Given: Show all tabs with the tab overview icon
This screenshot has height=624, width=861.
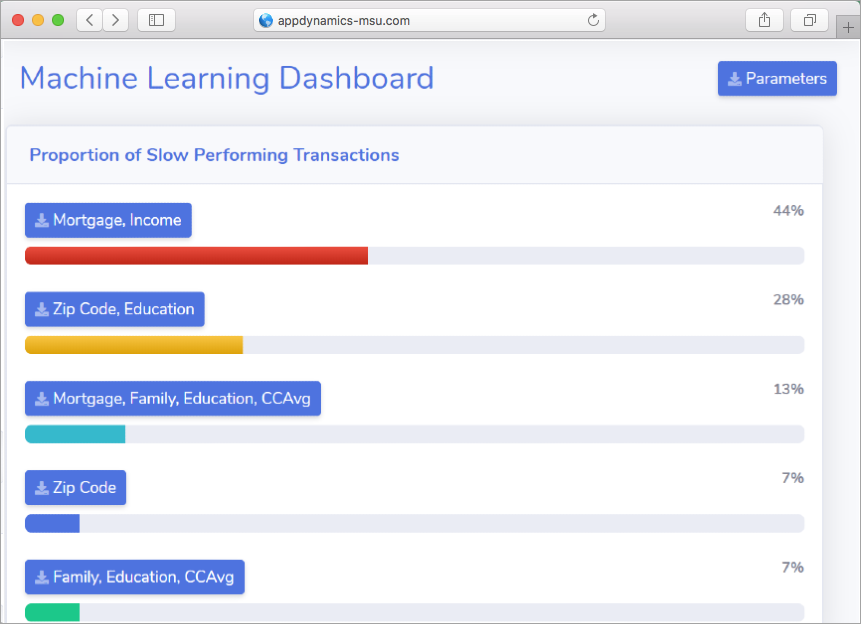Looking at the screenshot, I should [x=809, y=20].
